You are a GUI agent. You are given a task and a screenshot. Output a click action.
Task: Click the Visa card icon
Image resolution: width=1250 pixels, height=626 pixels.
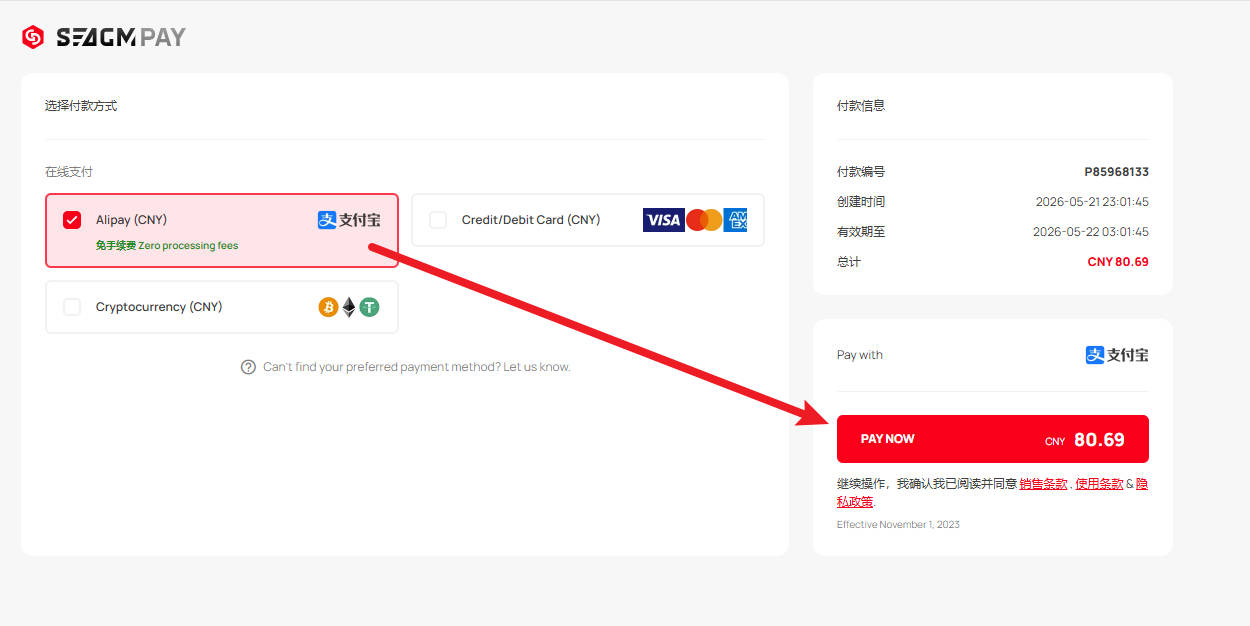click(x=663, y=220)
